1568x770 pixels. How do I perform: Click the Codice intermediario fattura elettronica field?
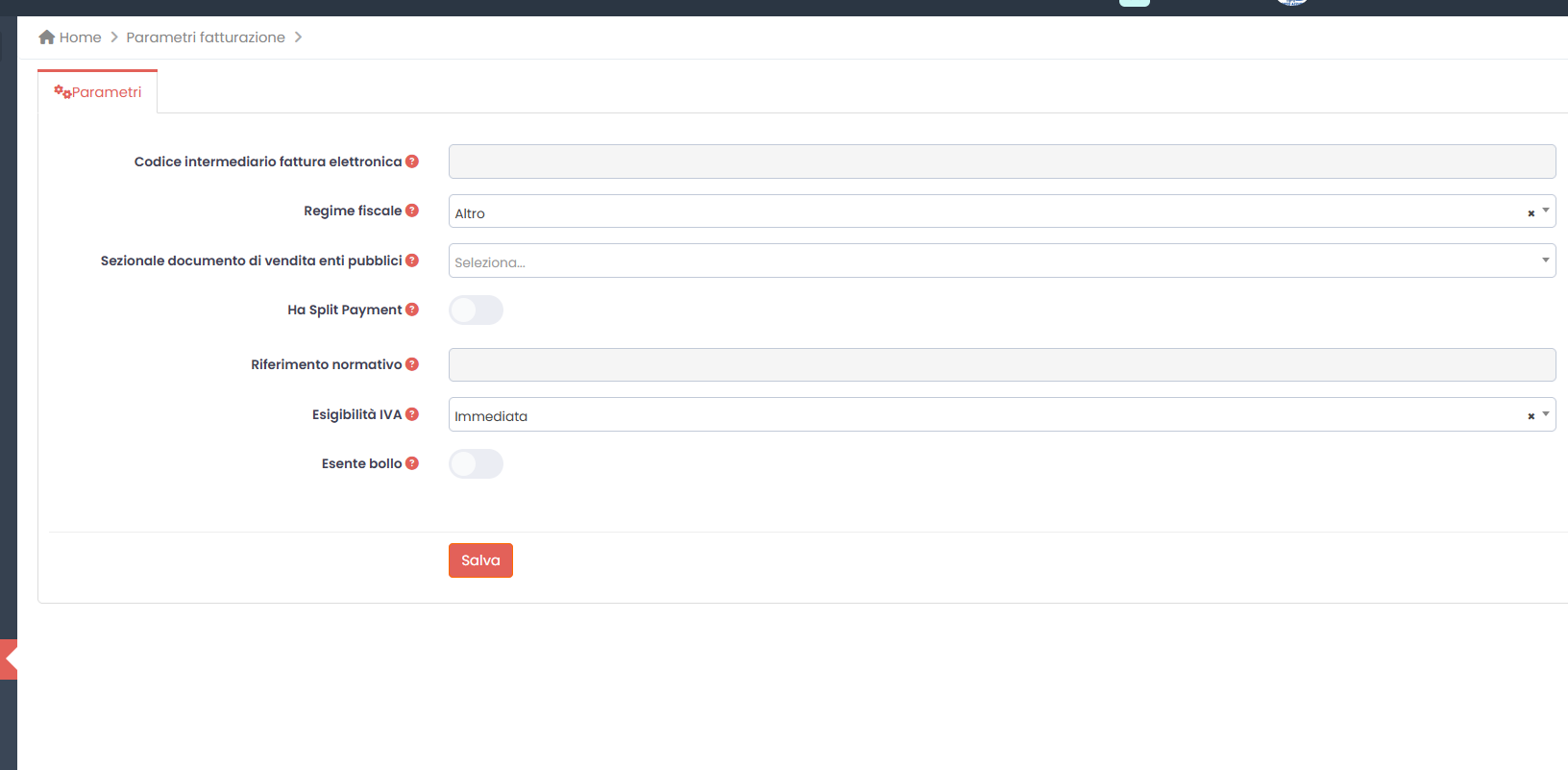click(1001, 161)
